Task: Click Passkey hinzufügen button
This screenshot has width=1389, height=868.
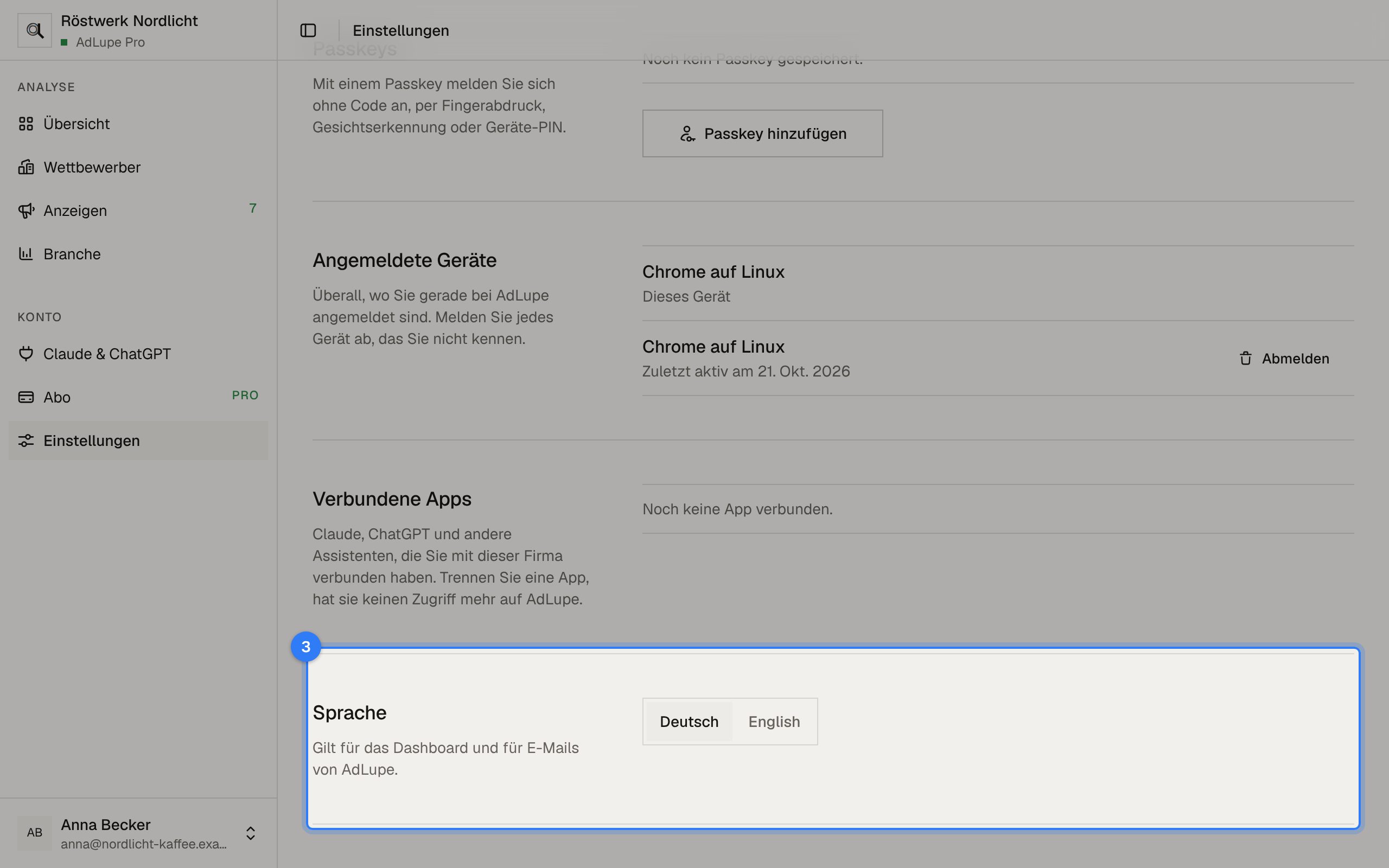Action: tap(762, 134)
